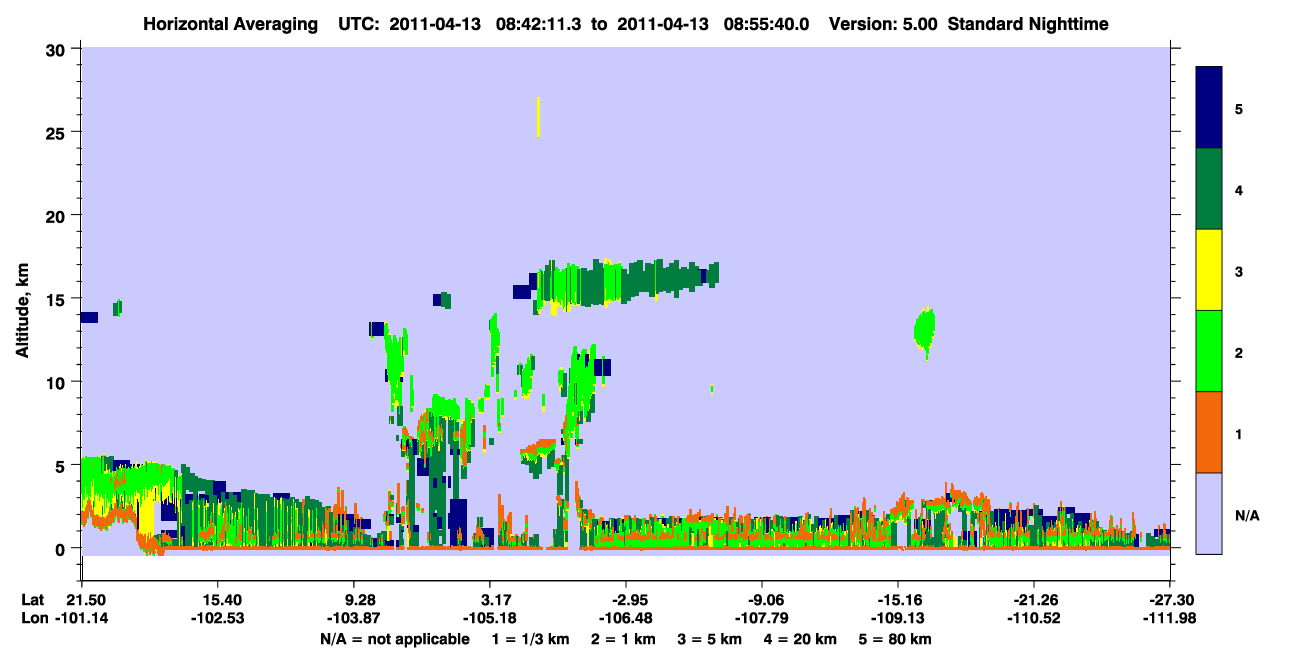Click the longitude value -106.48
1300x667 pixels.
point(626,618)
